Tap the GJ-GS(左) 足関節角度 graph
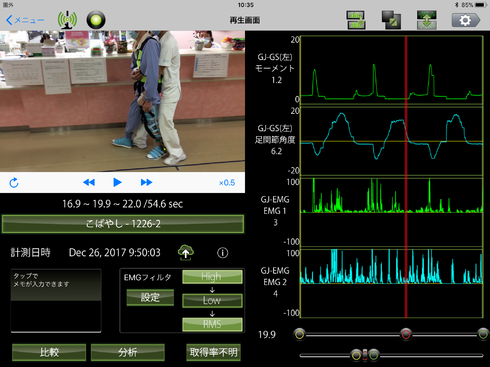Image resolution: width=490 pixels, height=367 pixels. coord(392,141)
